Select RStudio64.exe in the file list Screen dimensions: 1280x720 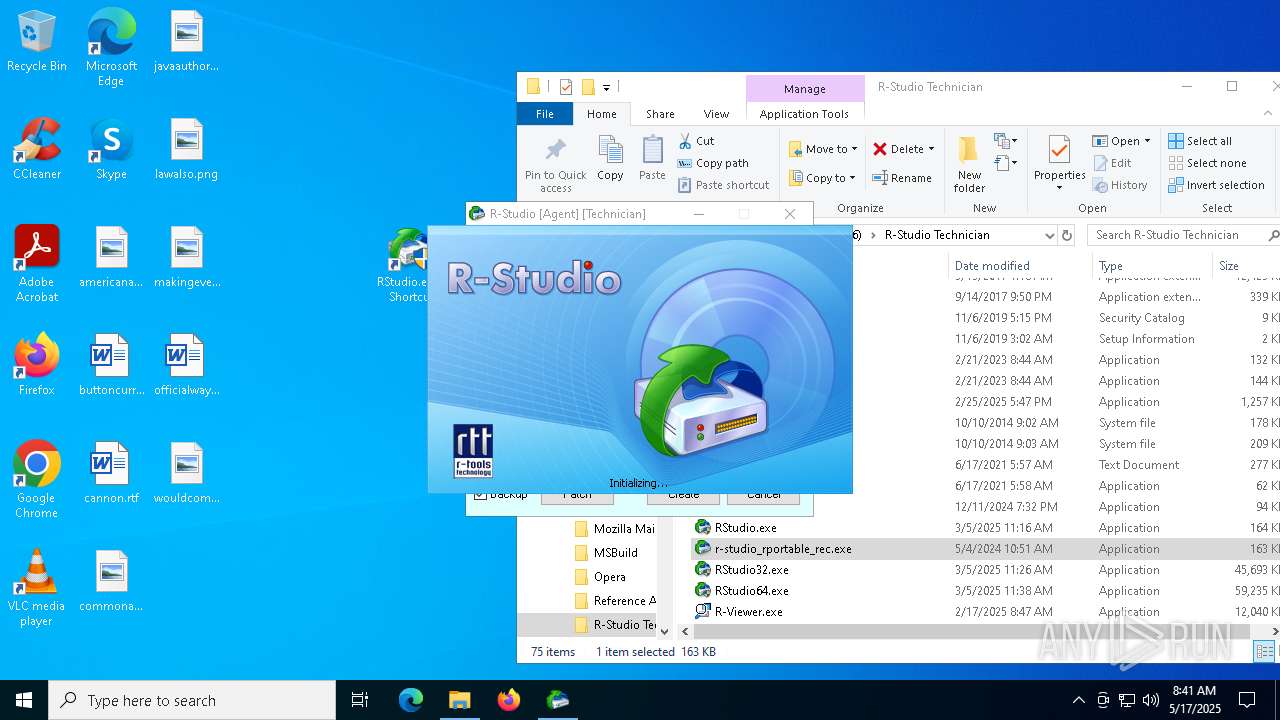751,591
